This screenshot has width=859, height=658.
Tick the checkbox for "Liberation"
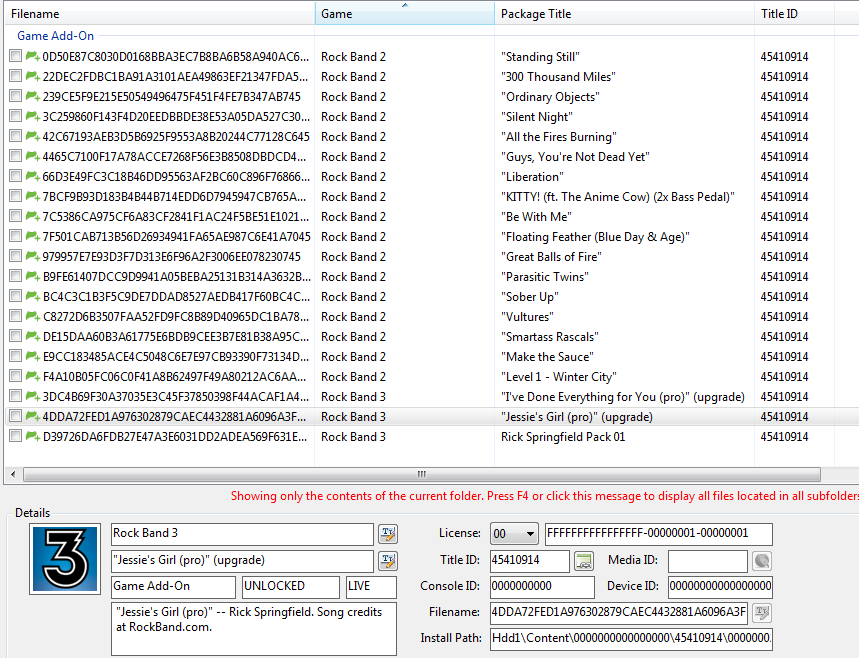click(15, 176)
